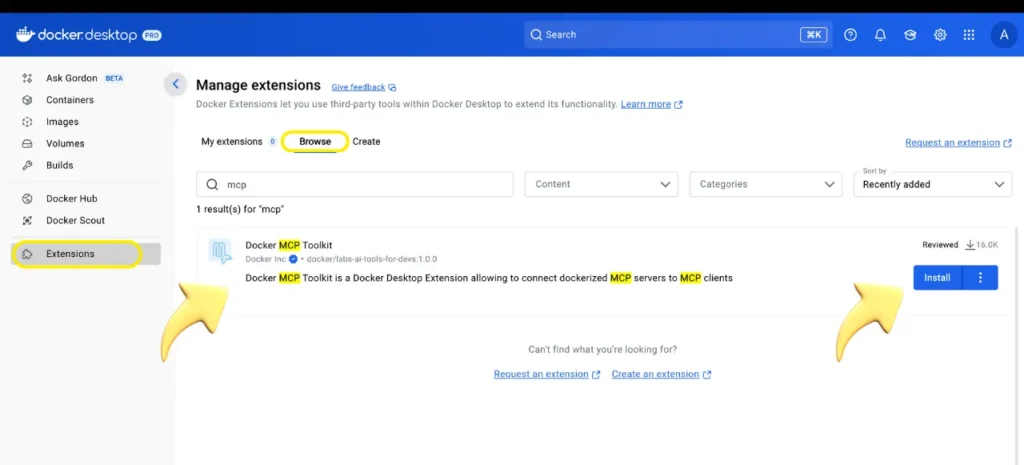Open the Settings gear icon

click(940, 35)
